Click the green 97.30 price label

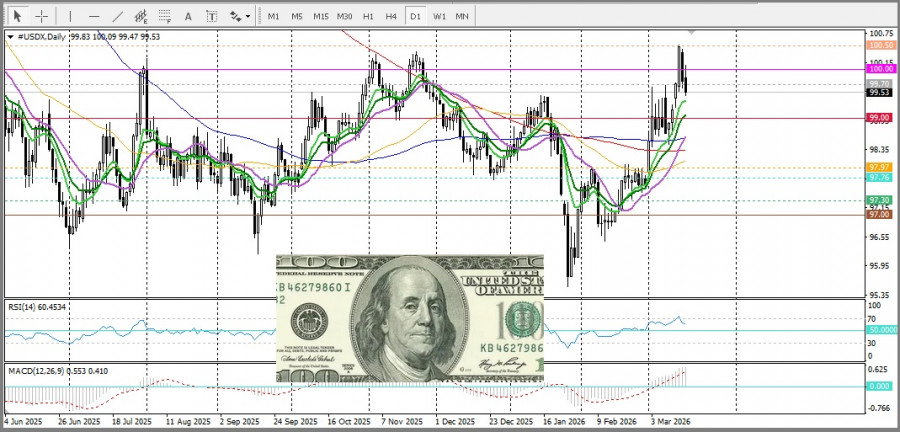[880, 200]
